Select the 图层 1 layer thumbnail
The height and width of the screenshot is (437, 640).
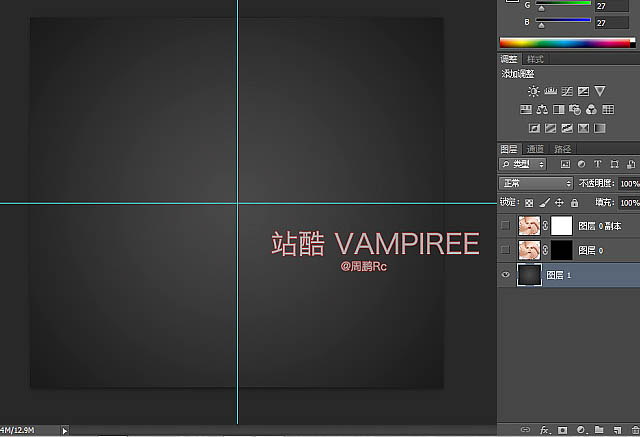pos(529,275)
